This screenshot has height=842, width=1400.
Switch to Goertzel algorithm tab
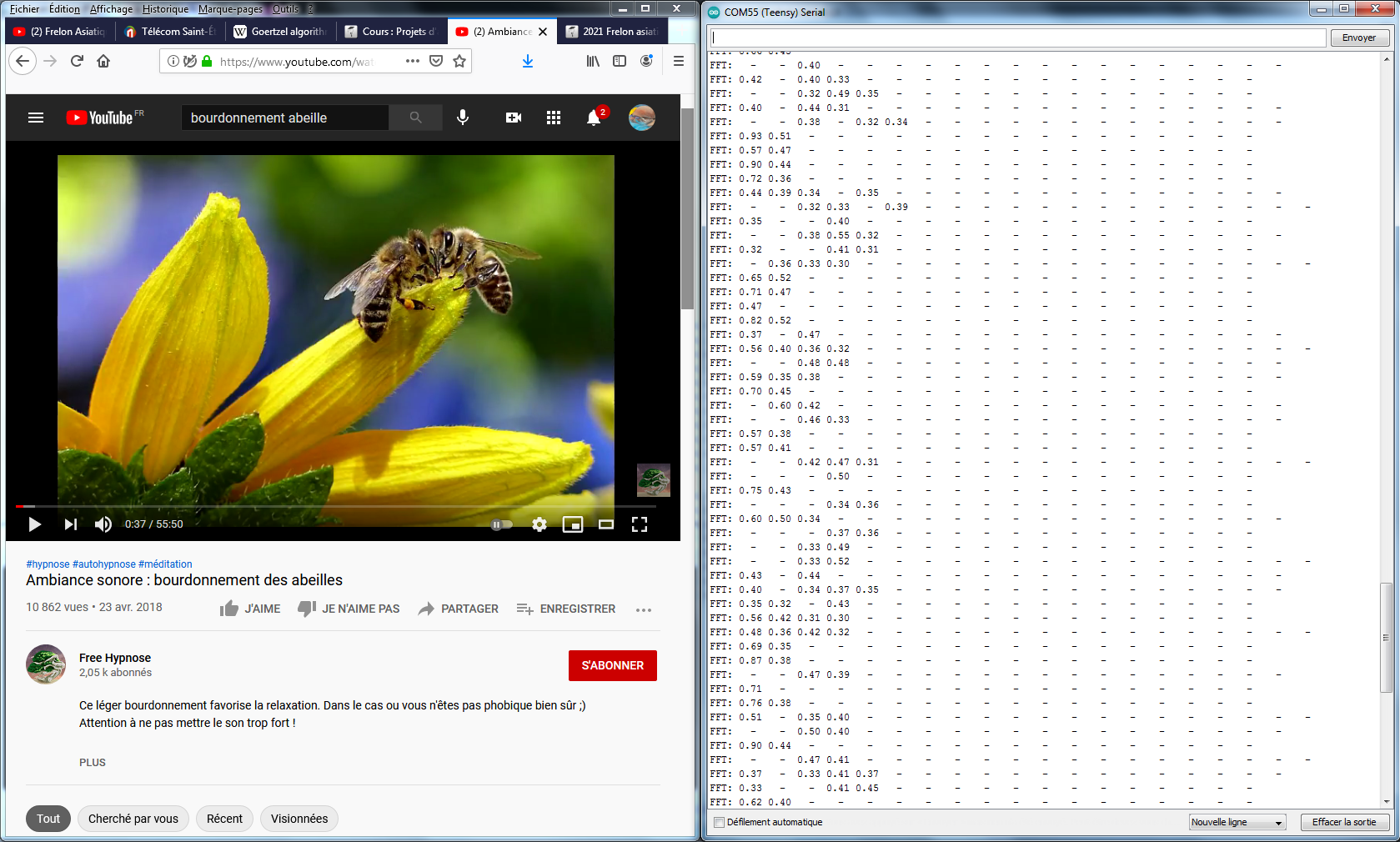[x=280, y=32]
